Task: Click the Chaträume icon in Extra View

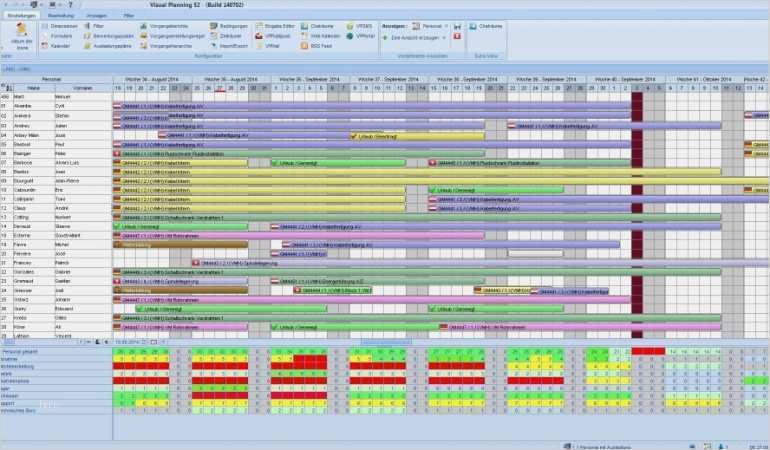Action: pos(490,25)
